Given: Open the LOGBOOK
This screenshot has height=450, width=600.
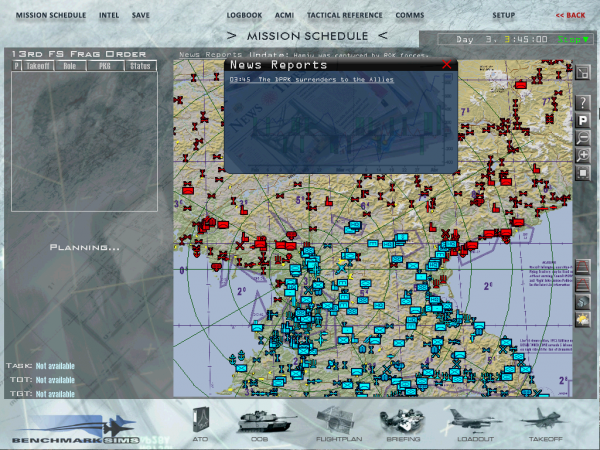Looking at the screenshot, I should (244, 15).
